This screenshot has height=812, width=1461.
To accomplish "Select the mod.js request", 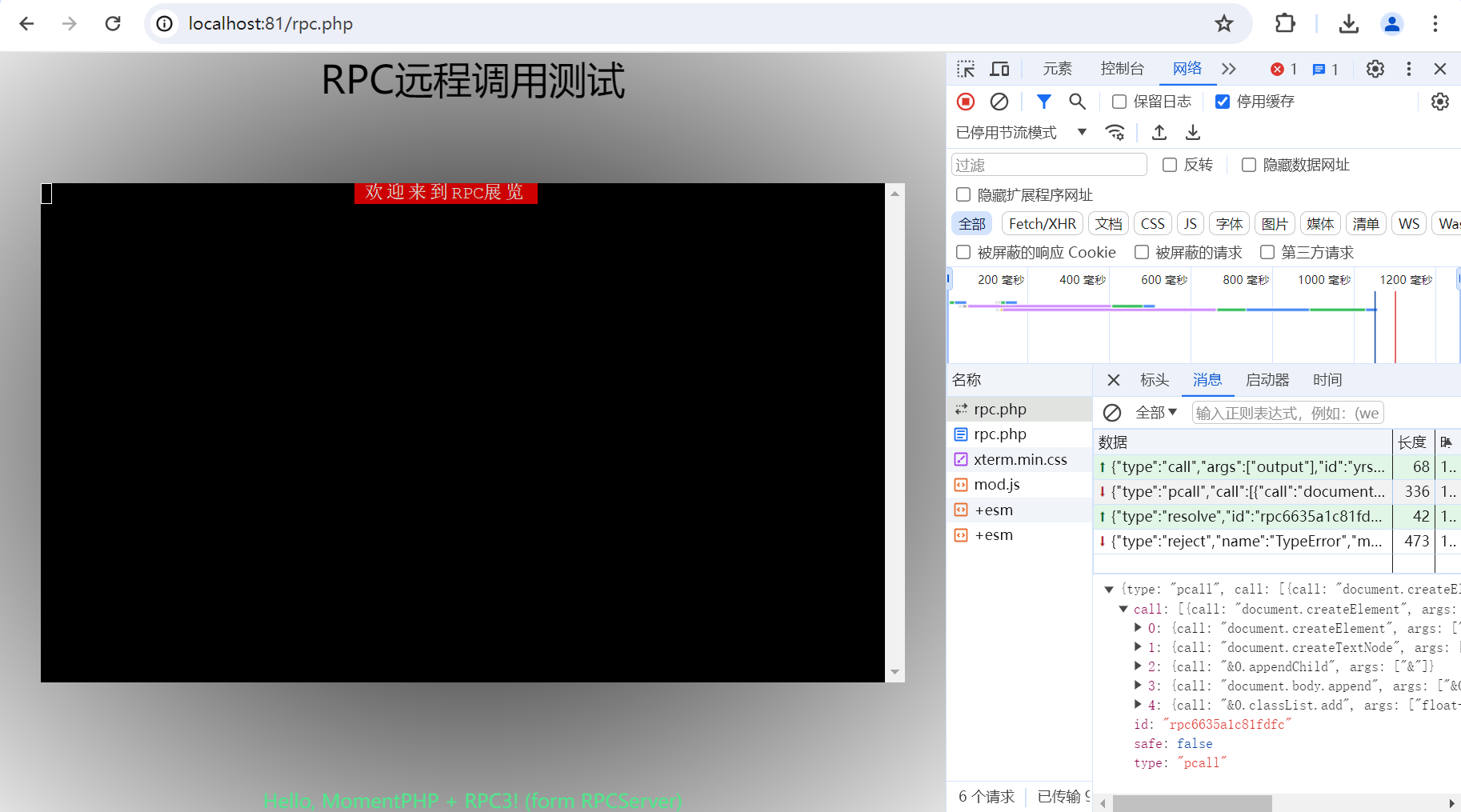I will point(1020,484).
